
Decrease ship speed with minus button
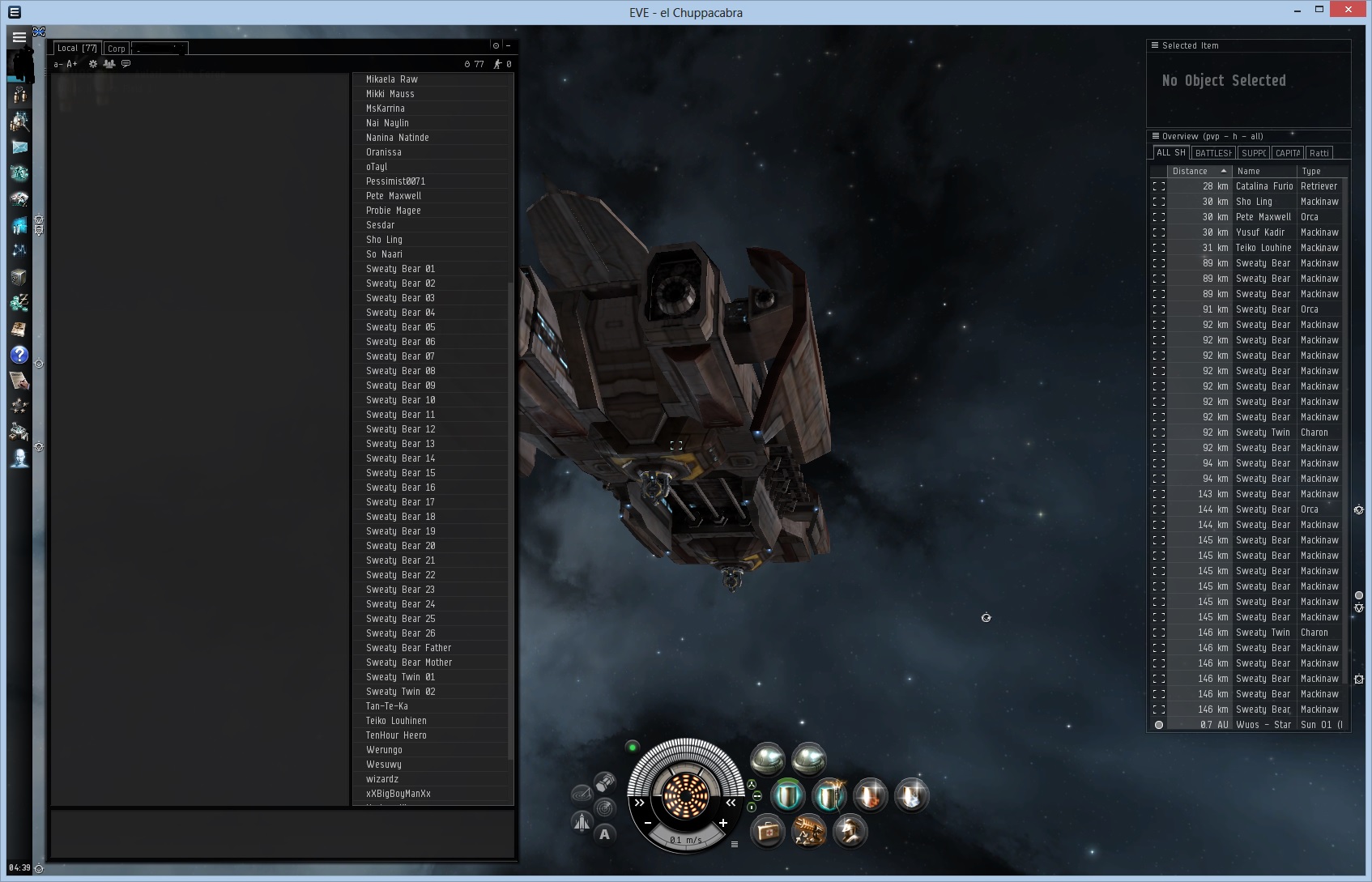(x=648, y=823)
